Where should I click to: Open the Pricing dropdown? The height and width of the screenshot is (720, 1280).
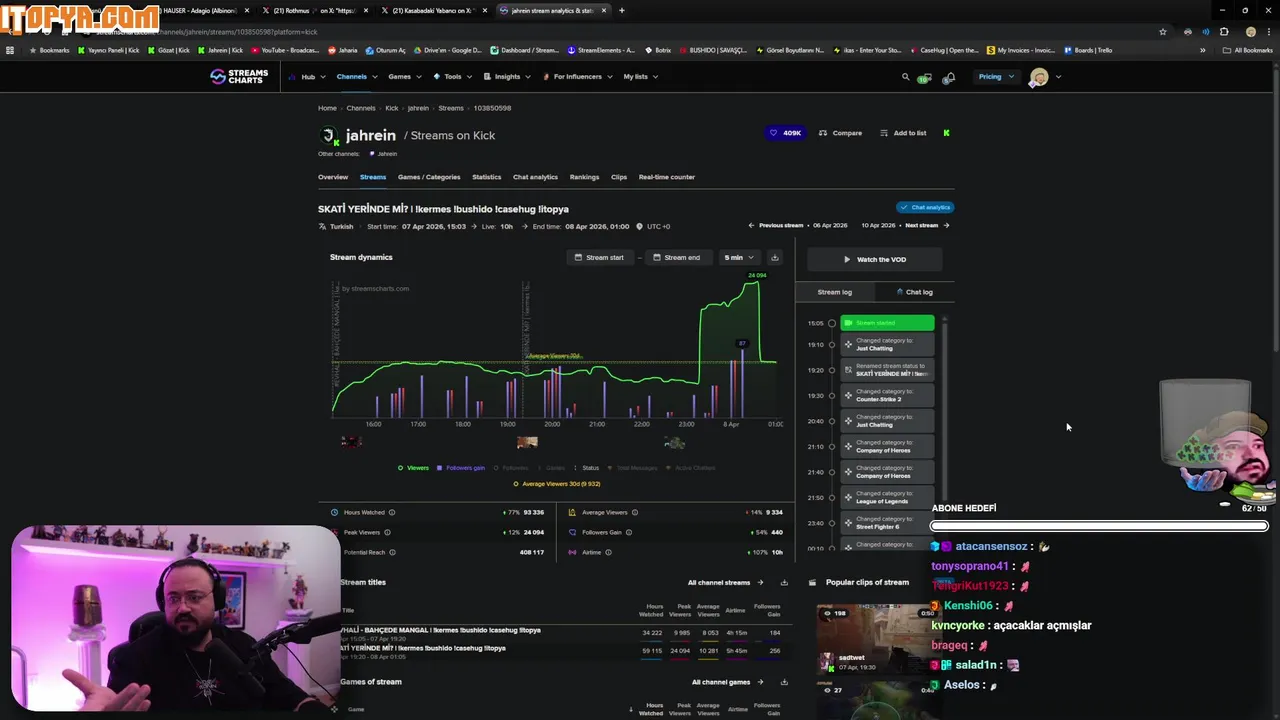coord(996,77)
